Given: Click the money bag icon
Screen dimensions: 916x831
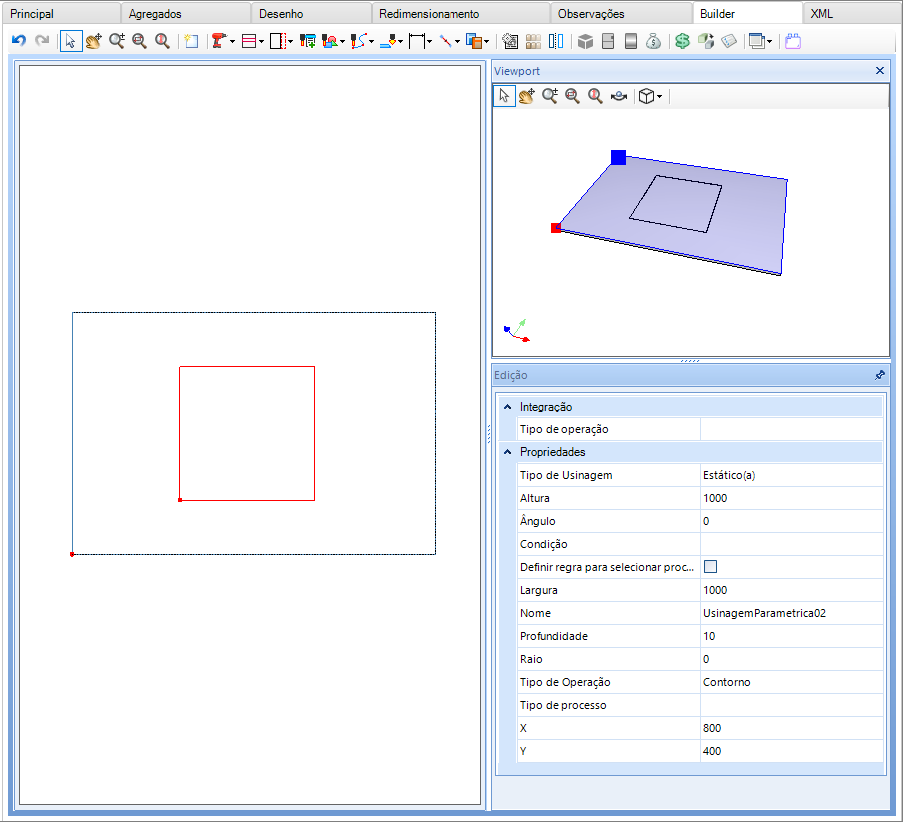Looking at the screenshot, I should pos(654,41).
